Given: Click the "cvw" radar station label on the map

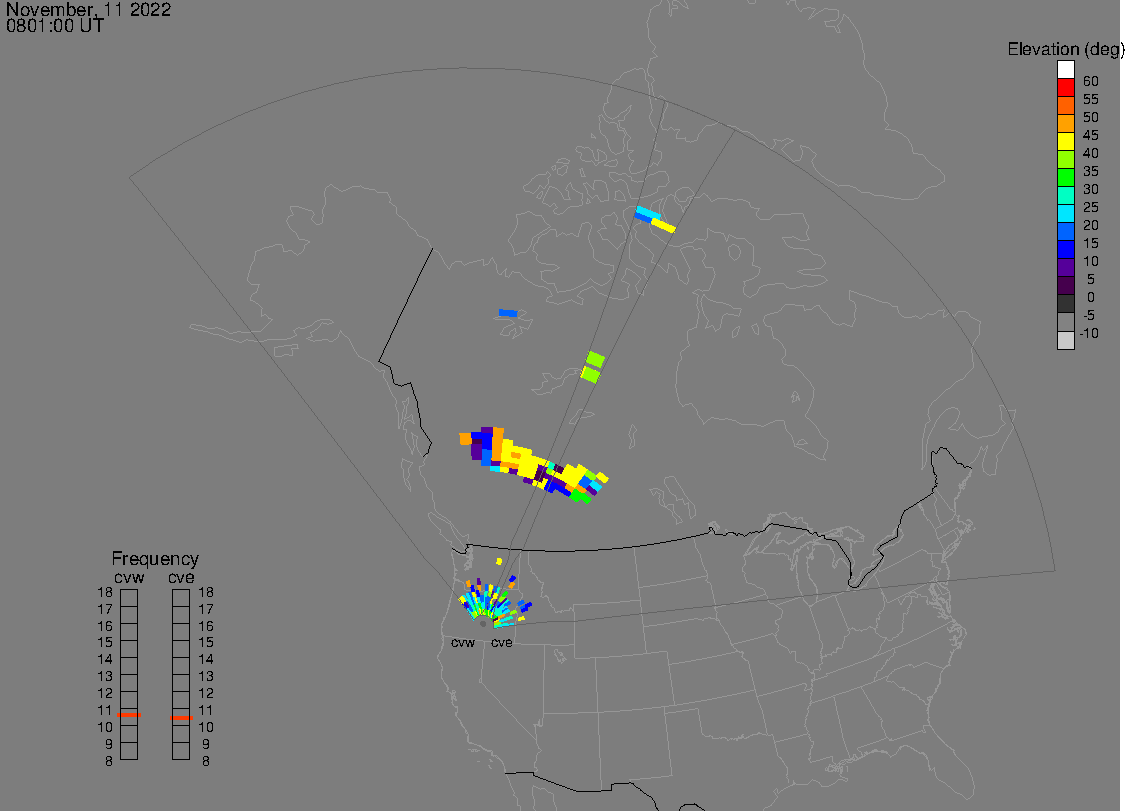Looking at the screenshot, I should [463, 642].
